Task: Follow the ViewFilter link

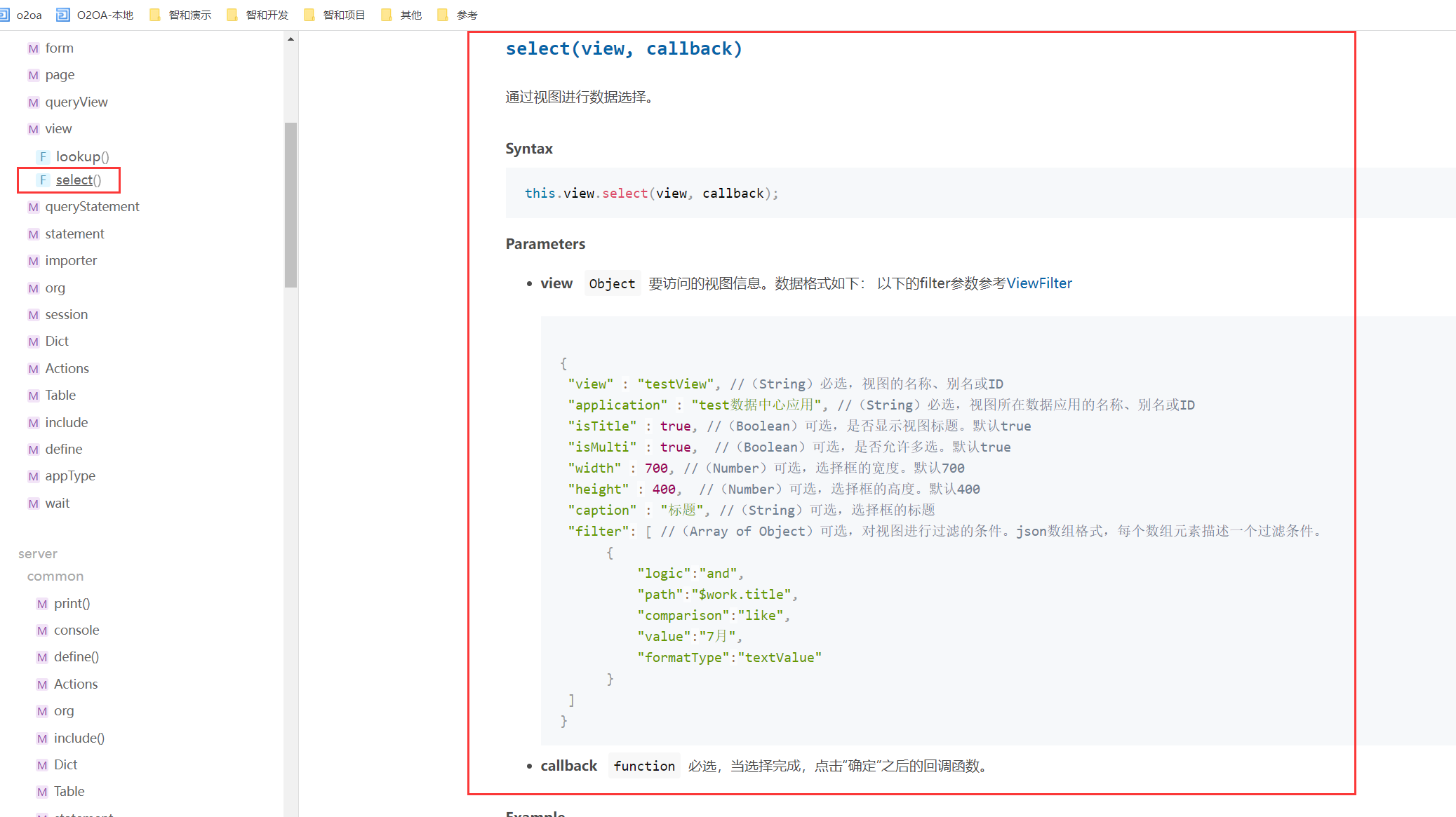Action: (x=1038, y=283)
